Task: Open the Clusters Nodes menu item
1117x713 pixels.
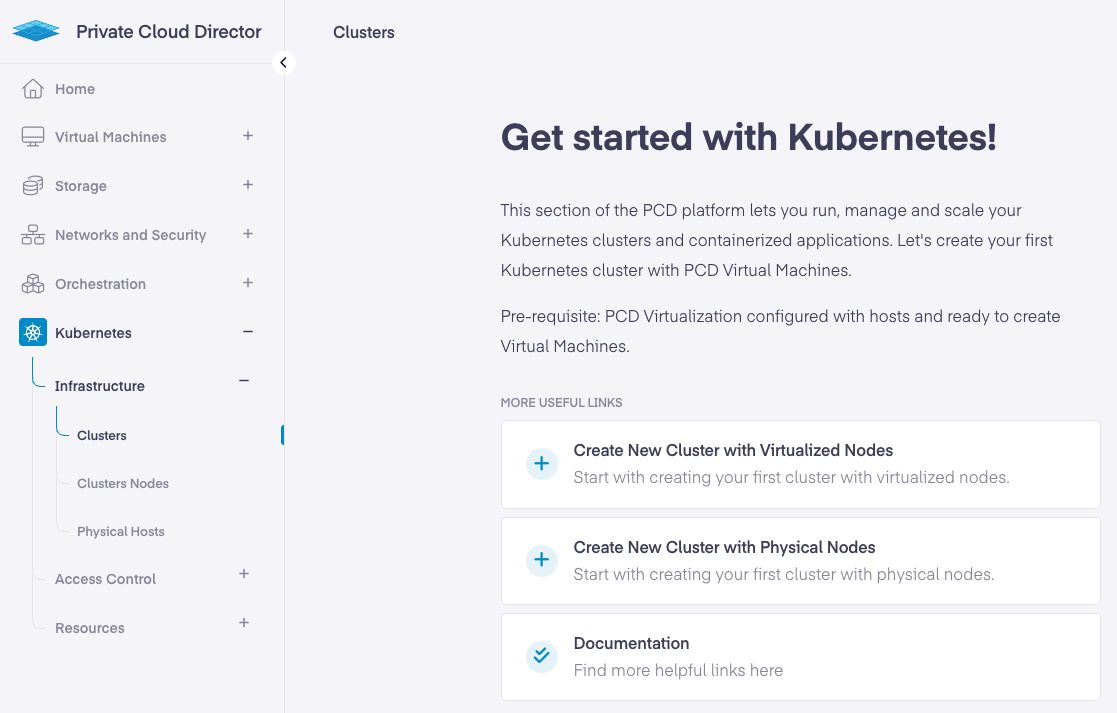Action: pyautogui.click(x=123, y=484)
